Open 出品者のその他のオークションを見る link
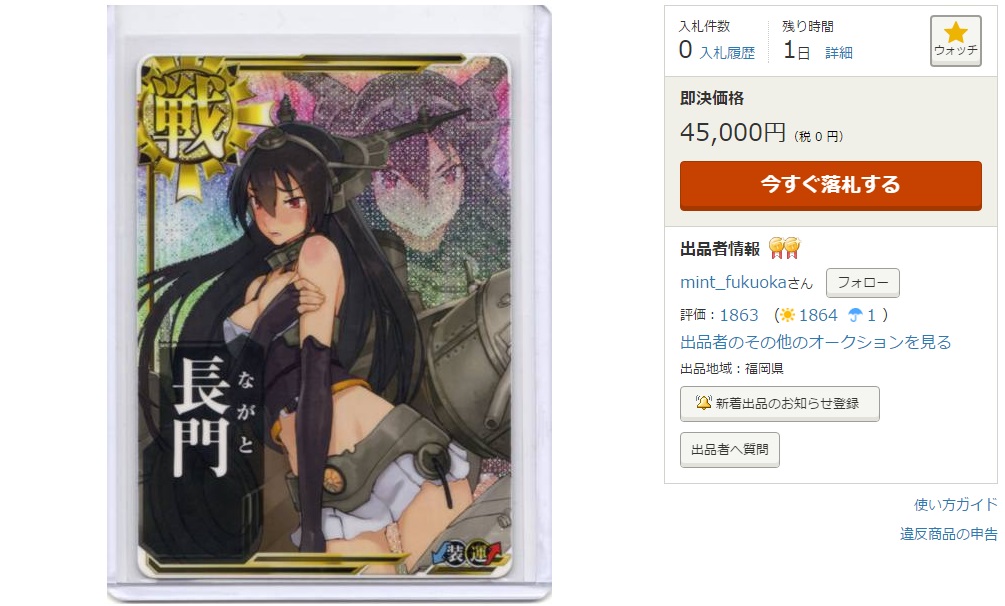Screen dimensions: 1005x606 coord(815,342)
